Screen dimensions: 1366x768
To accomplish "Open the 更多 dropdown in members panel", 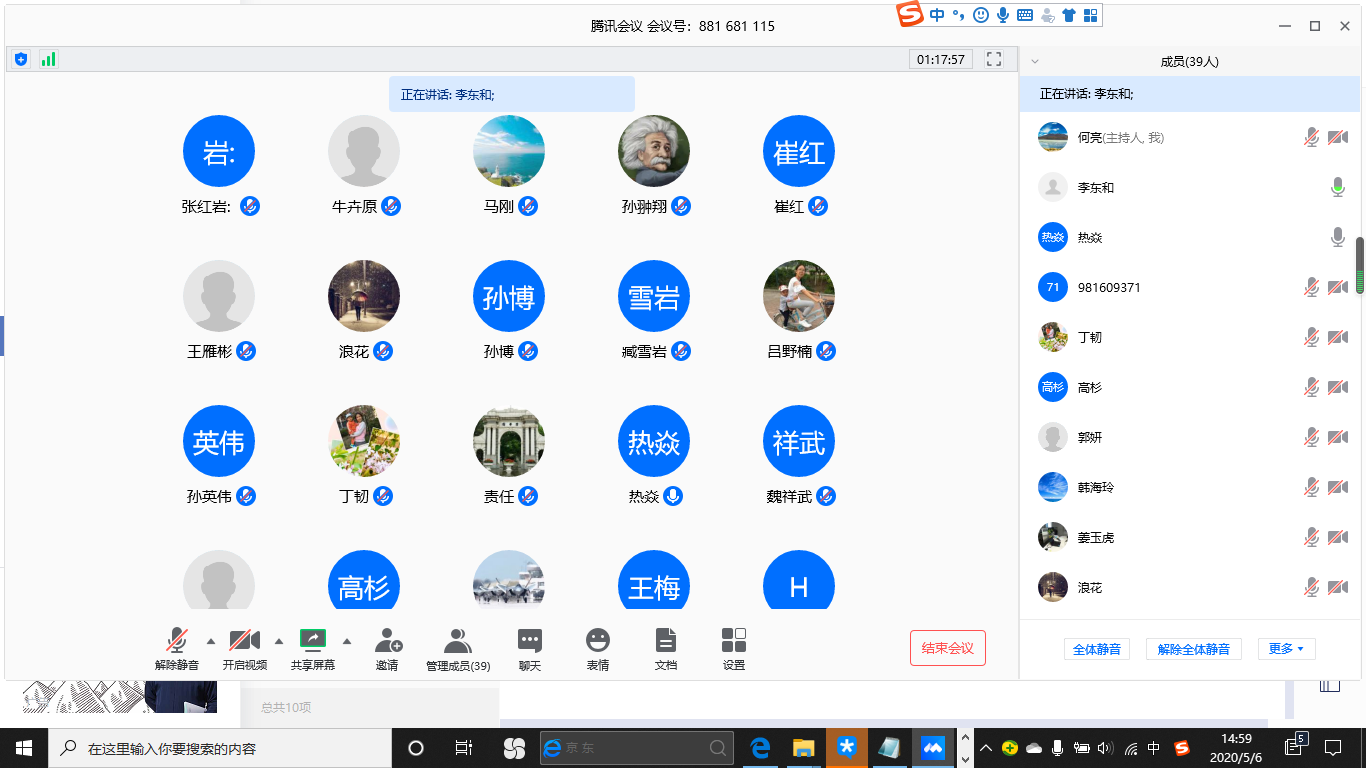I will (1286, 649).
